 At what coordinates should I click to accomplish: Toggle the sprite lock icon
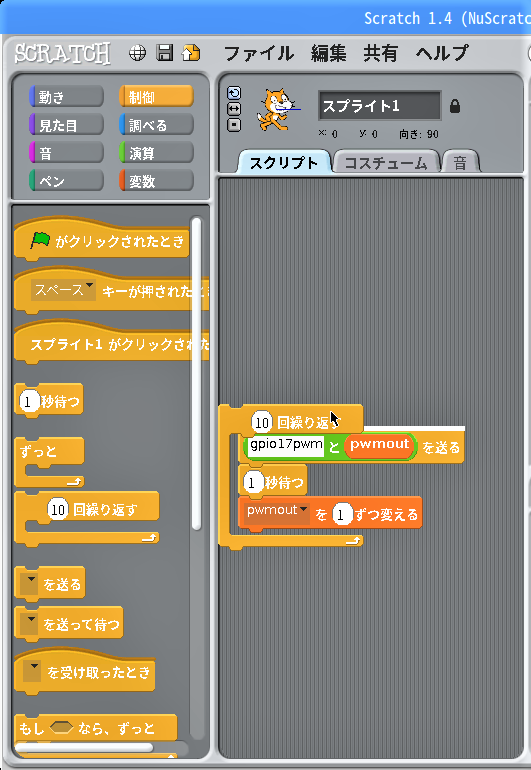455,106
